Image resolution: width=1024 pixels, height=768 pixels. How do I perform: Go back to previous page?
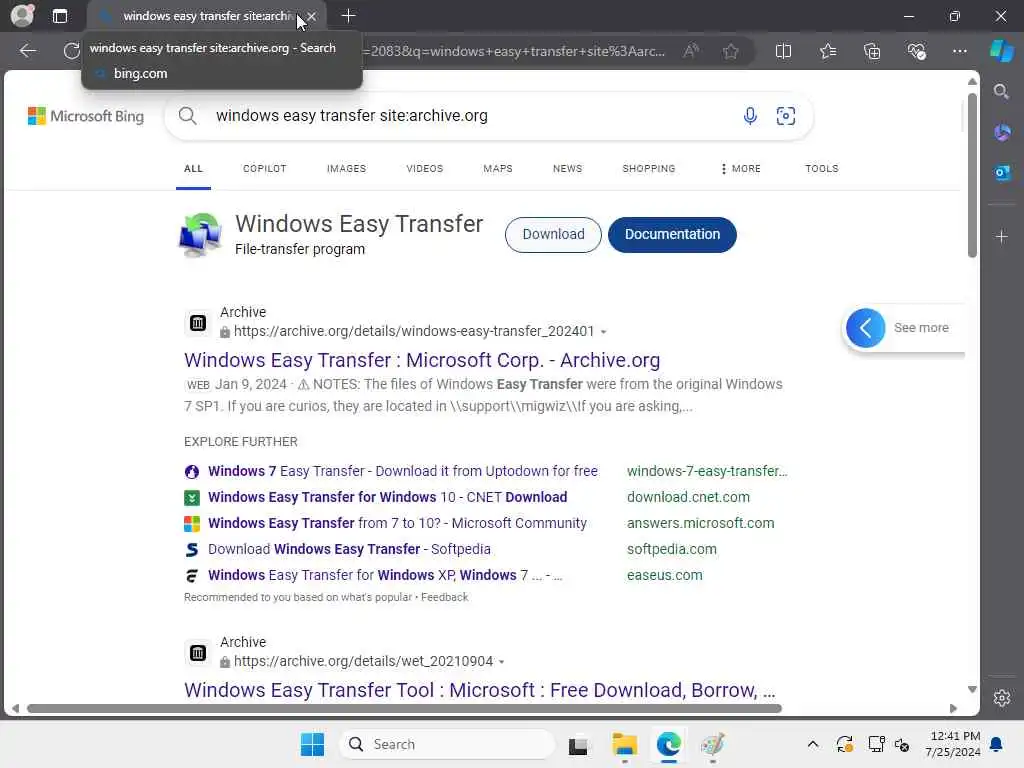[x=27, y=51]
